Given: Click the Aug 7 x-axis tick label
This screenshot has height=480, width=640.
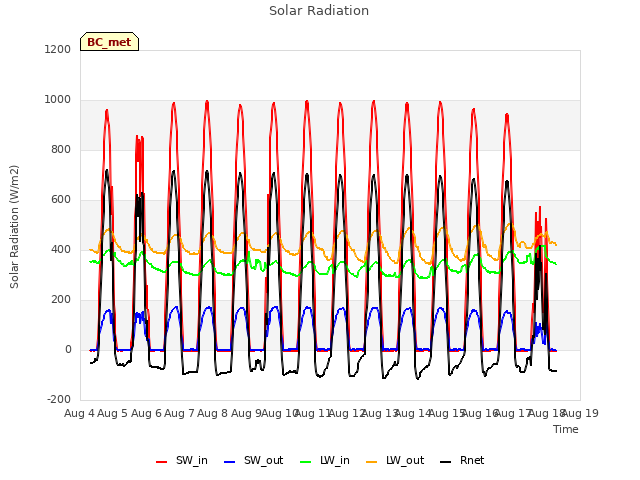Looking at the screenshot, I should click(179, 413).
